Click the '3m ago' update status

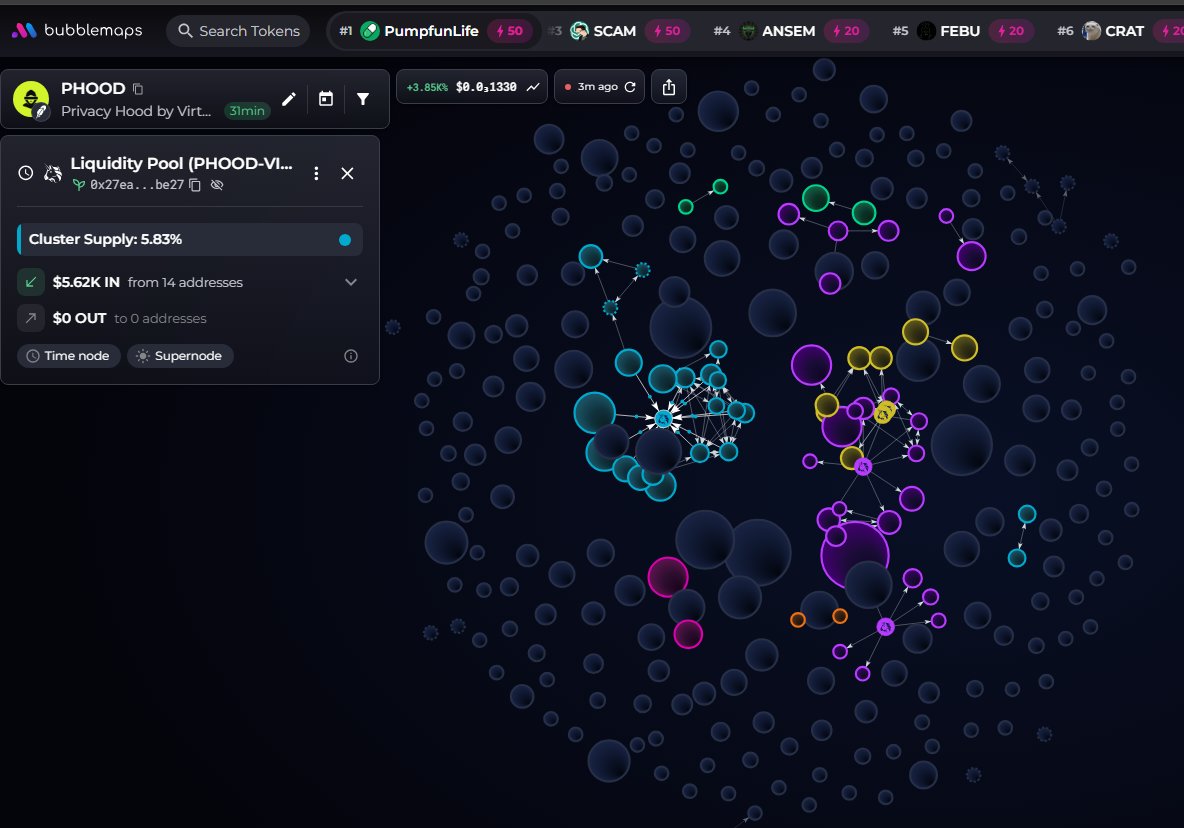[597, 87]
